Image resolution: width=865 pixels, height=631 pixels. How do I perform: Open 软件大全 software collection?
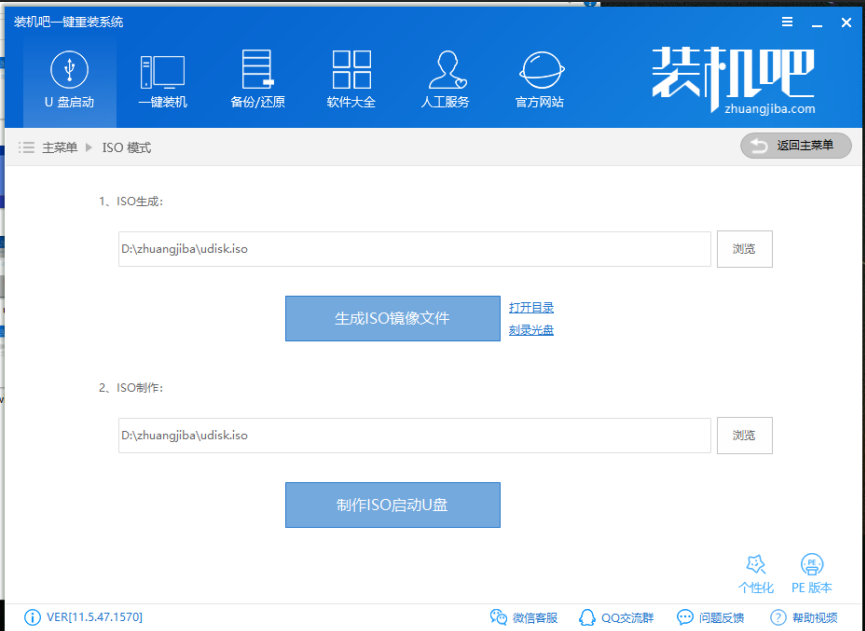(351, 80)
